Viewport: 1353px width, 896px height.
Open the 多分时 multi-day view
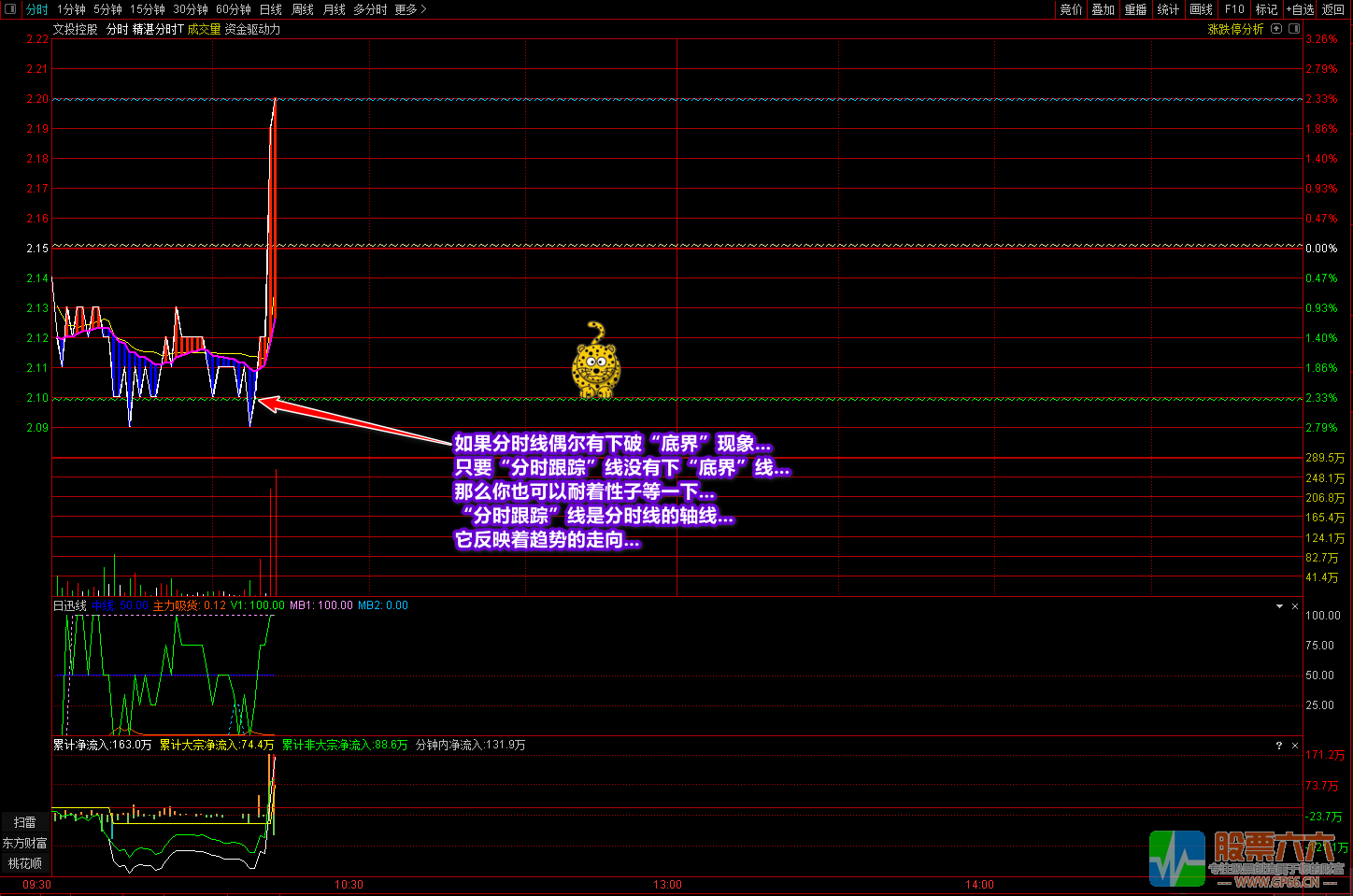point(370,9)
